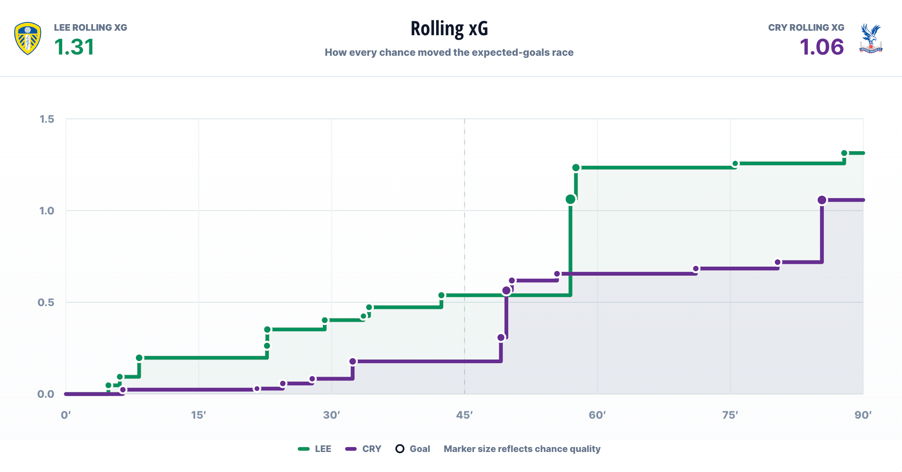Image resolution: width=902 pixels, height=472 pixels.
Task: Click the LEE rolling xG value 1.31
Action: [x=74, y=47]
